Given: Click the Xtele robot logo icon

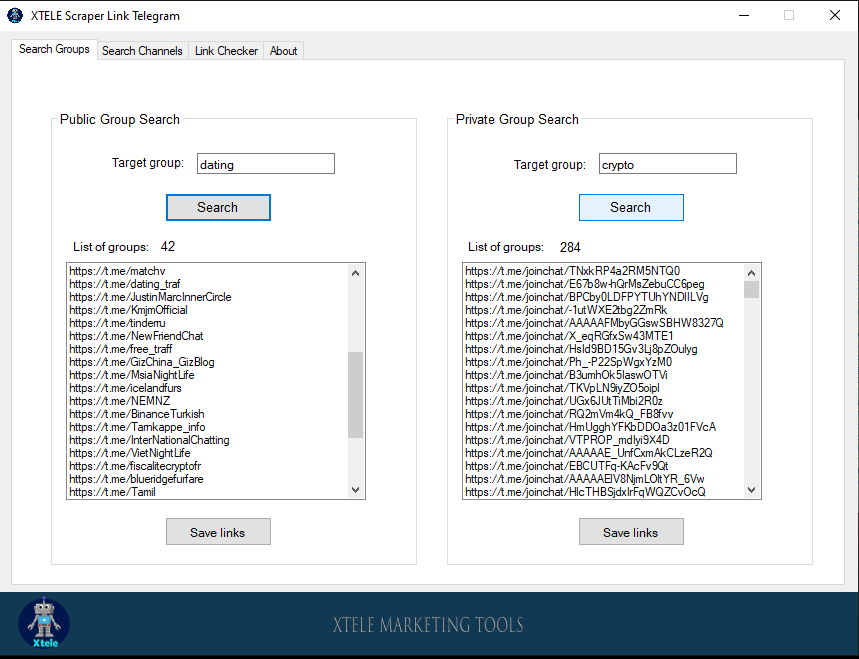Looking at the screenshot, I should coord(44,623).
